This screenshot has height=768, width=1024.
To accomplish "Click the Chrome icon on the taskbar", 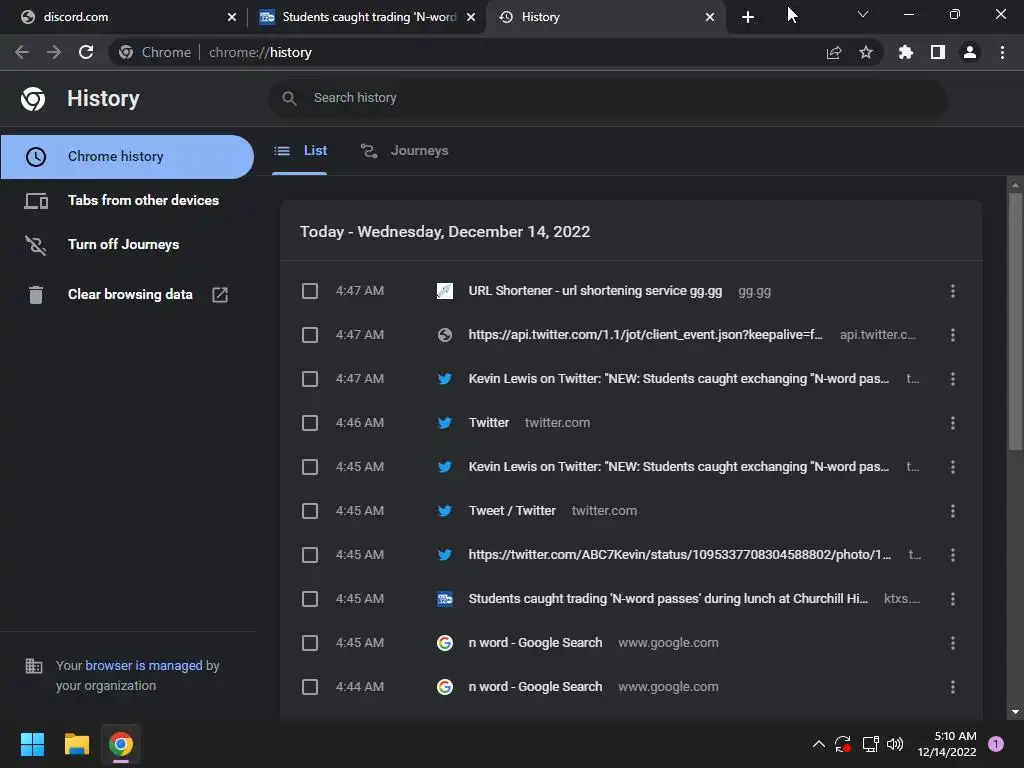I will (x=121, y=744).
